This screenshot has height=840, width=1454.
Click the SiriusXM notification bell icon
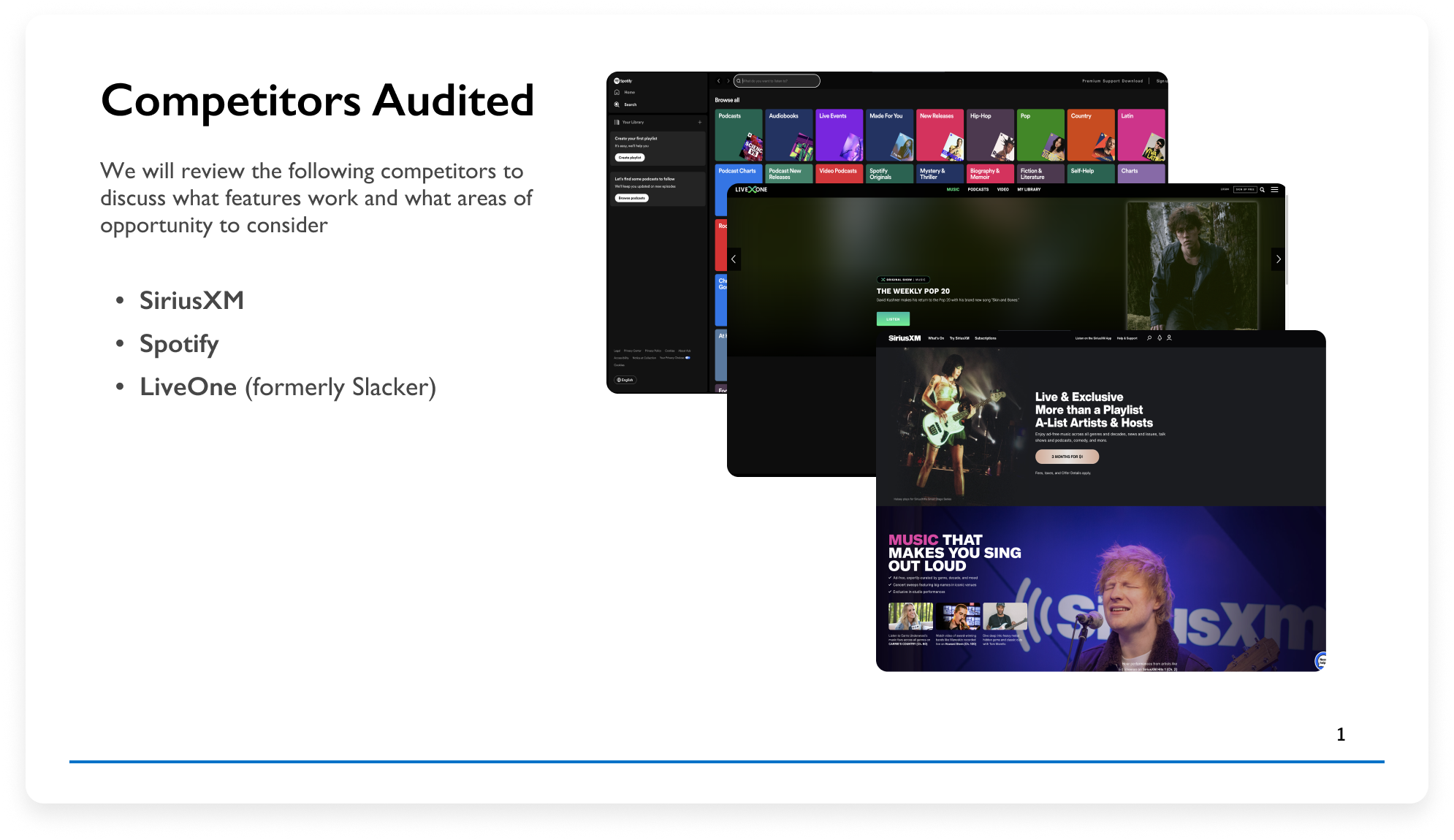(x=1160, y=338)
